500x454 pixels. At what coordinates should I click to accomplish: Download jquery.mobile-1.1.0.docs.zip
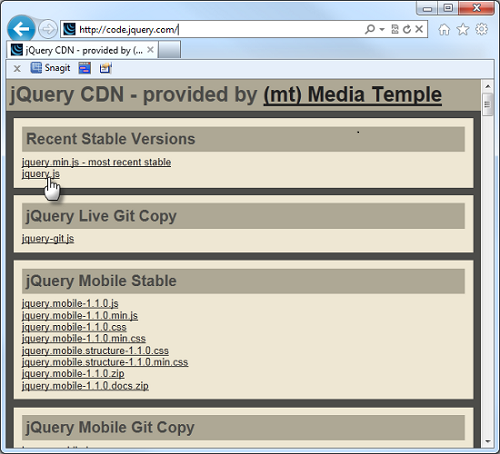click(x=85, y=386)
